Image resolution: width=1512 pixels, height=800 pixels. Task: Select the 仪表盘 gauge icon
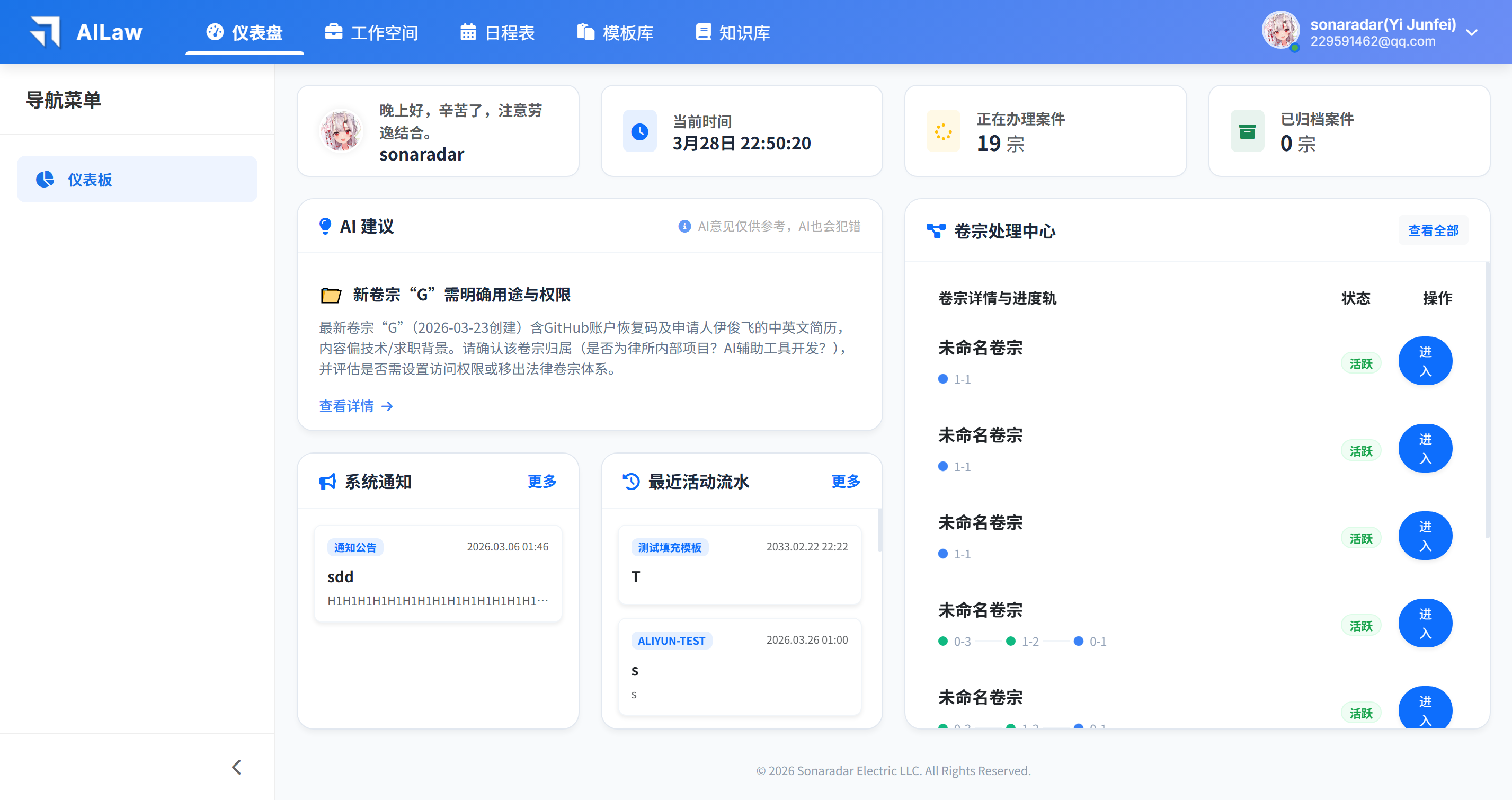coord(214,32)
